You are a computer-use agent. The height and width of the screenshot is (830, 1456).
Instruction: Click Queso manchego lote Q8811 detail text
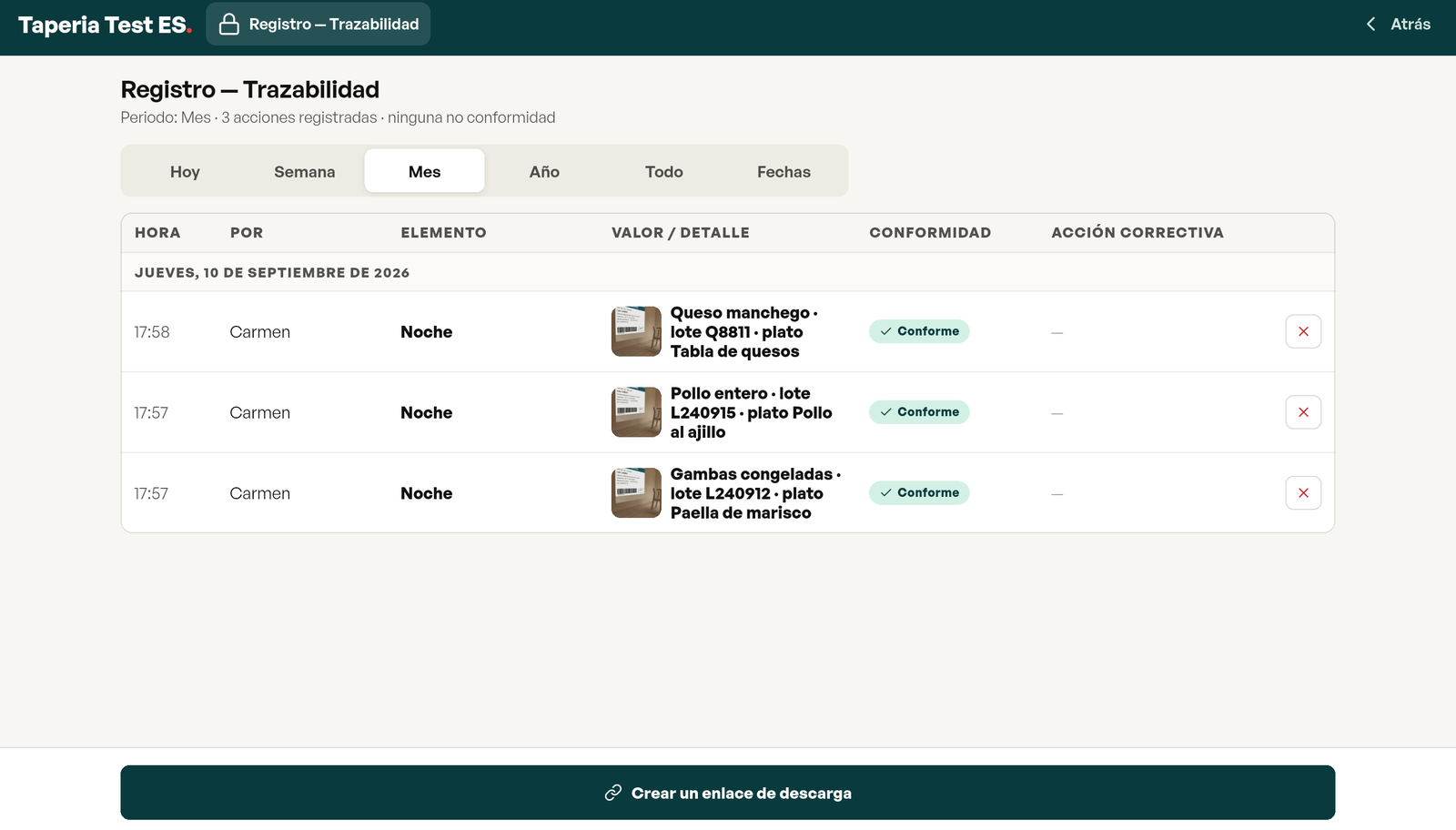tap(744, 332)
